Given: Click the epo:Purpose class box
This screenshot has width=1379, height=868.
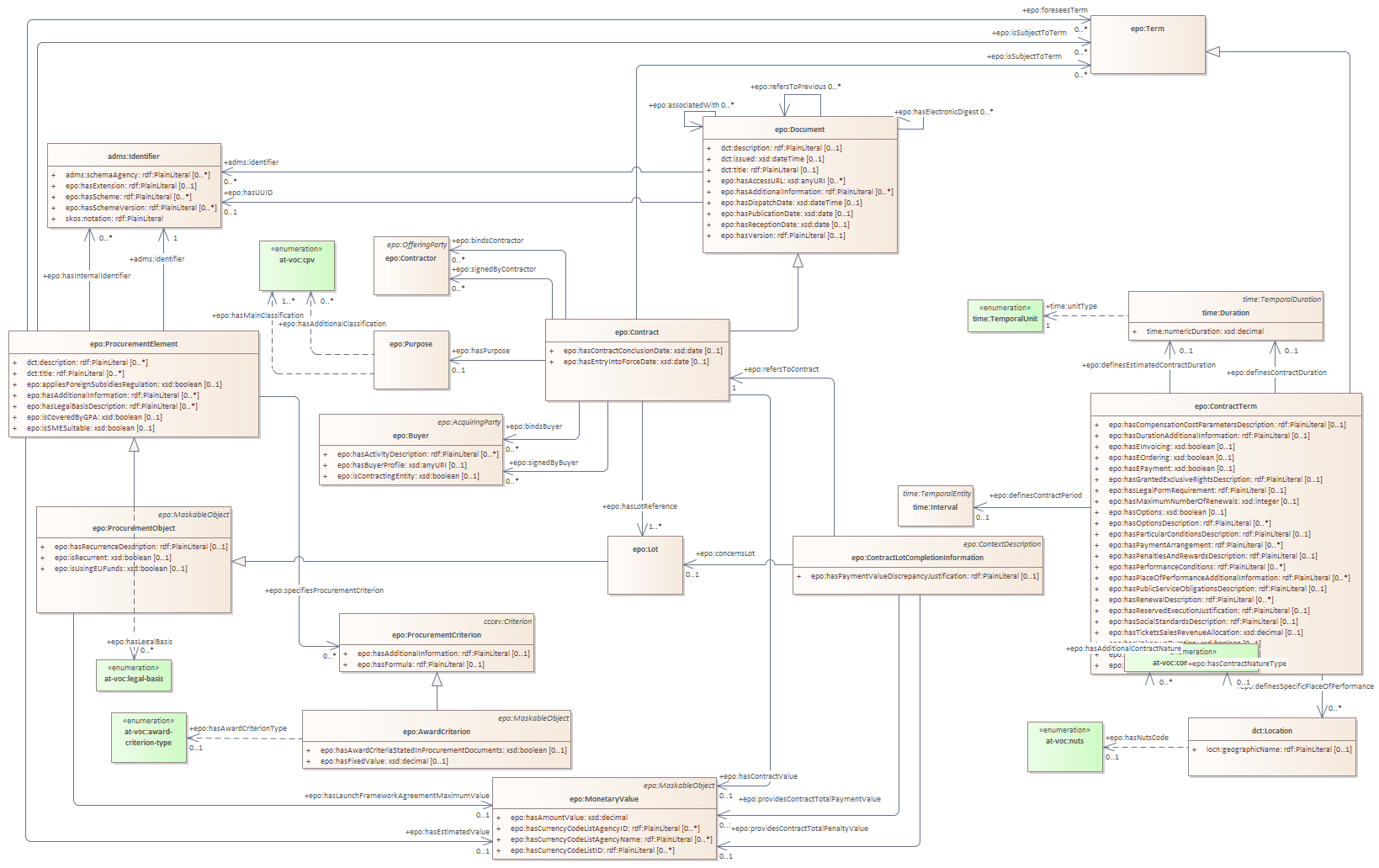Looking at the screenshot, I should tap(411, 359).
